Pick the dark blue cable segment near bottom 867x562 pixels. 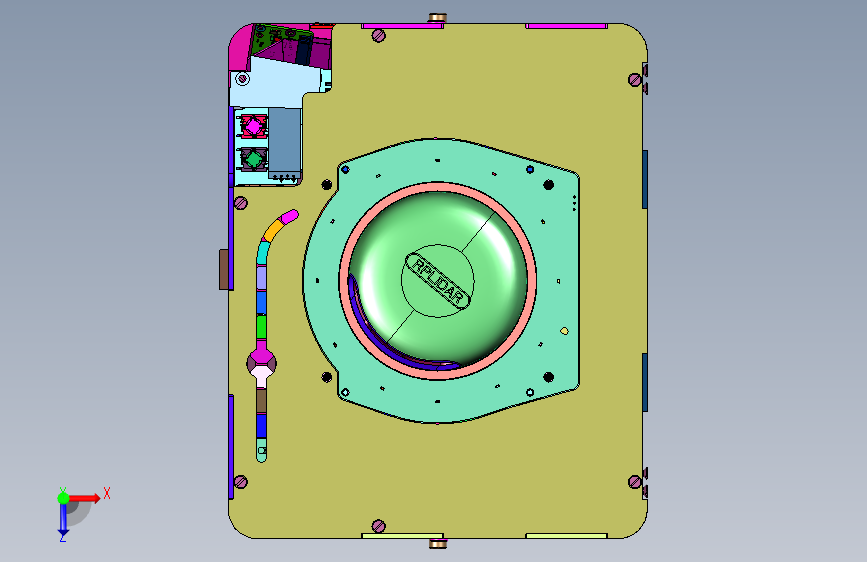[x=261, y=426]
